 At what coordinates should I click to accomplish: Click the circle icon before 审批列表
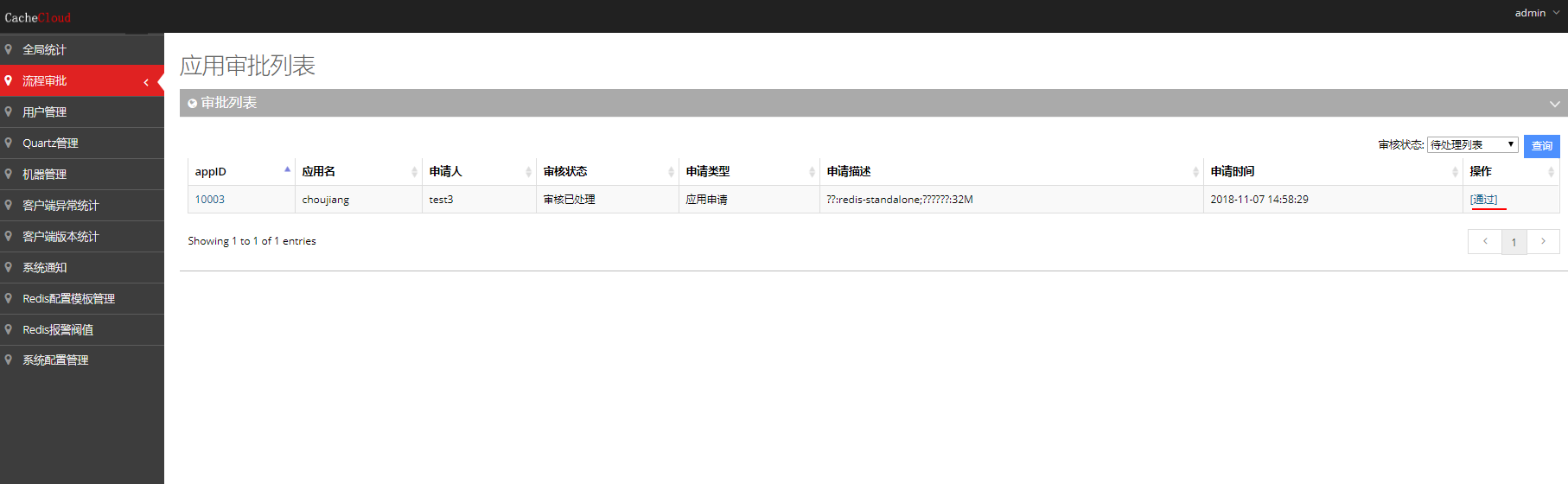click(193, 103)
